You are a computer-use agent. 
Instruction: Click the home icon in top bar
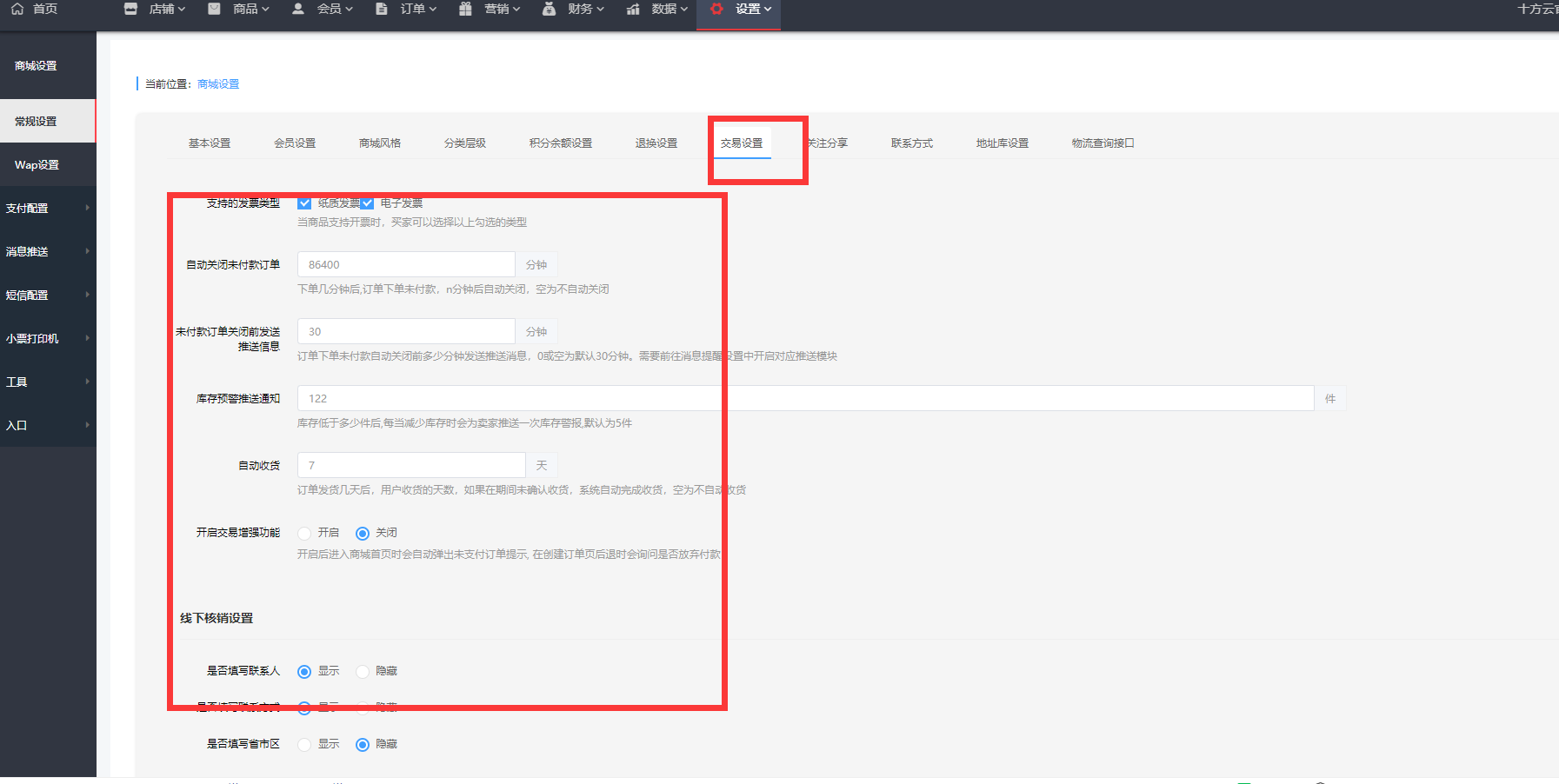click(x=17, y=9)
